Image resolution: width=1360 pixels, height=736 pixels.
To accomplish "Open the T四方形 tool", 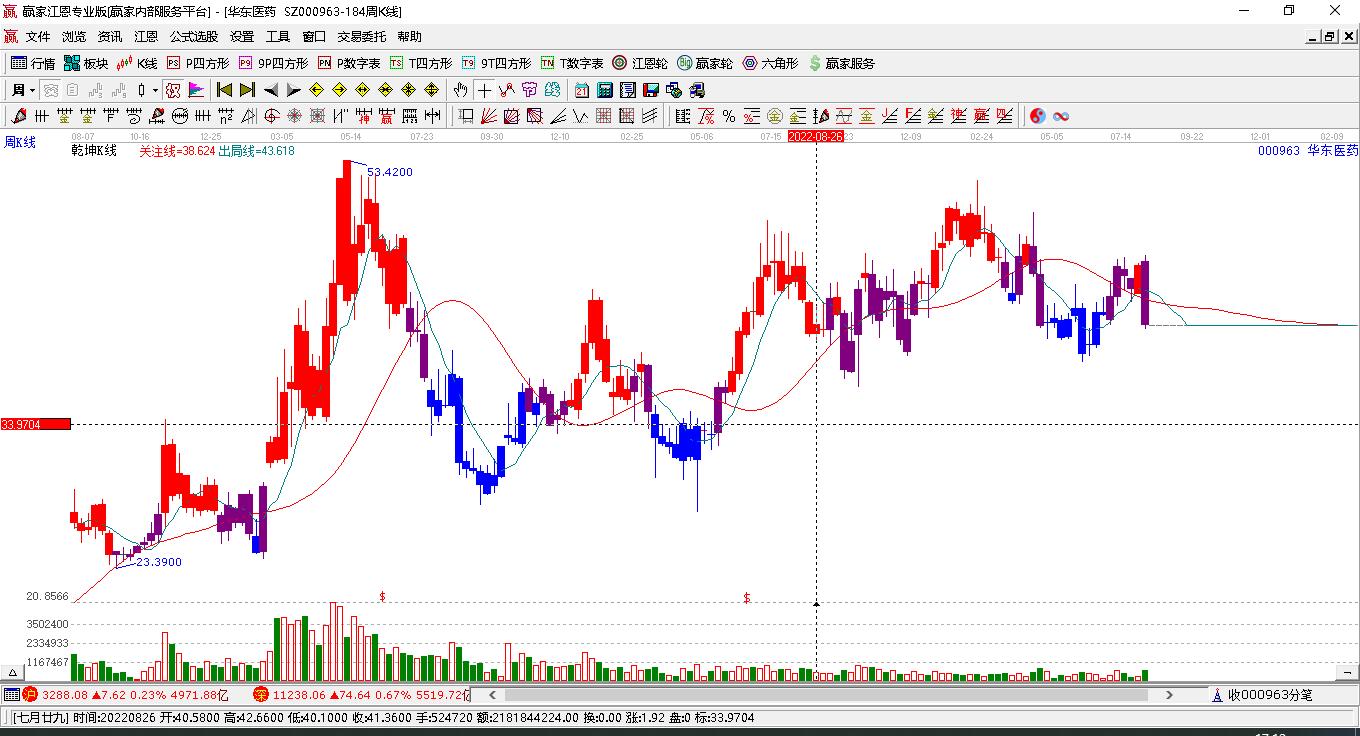I will [x=421, y=63].
